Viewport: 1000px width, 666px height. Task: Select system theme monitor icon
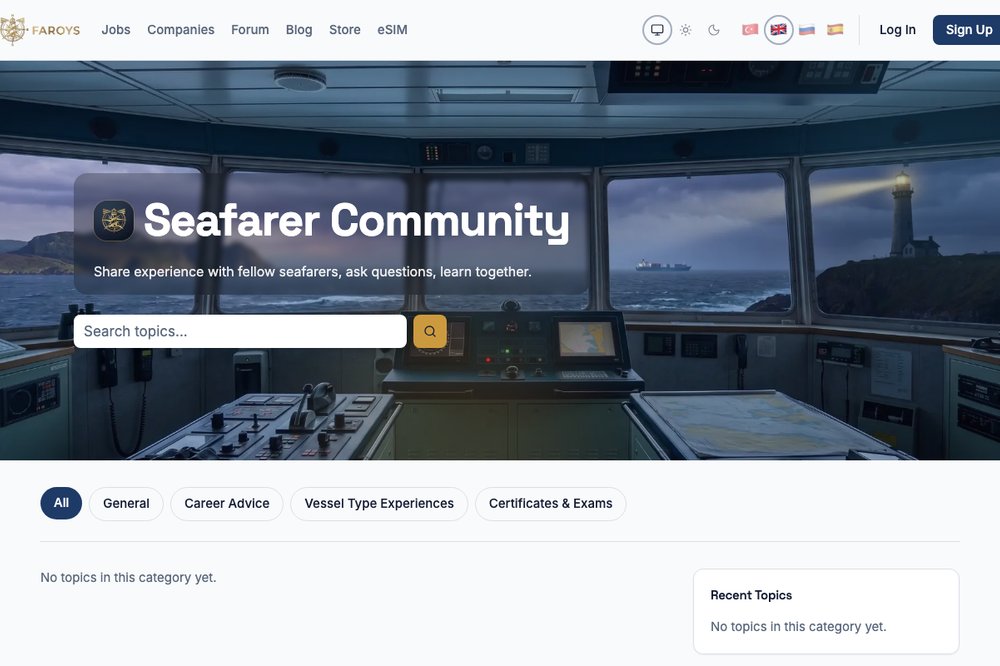[657, 30]
